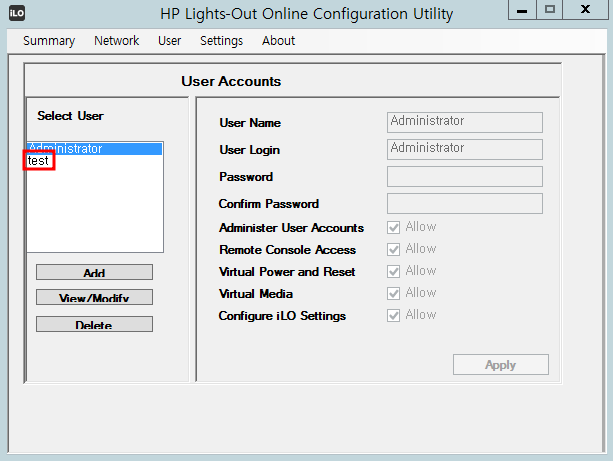Open the Settings menu

(221, 41)
